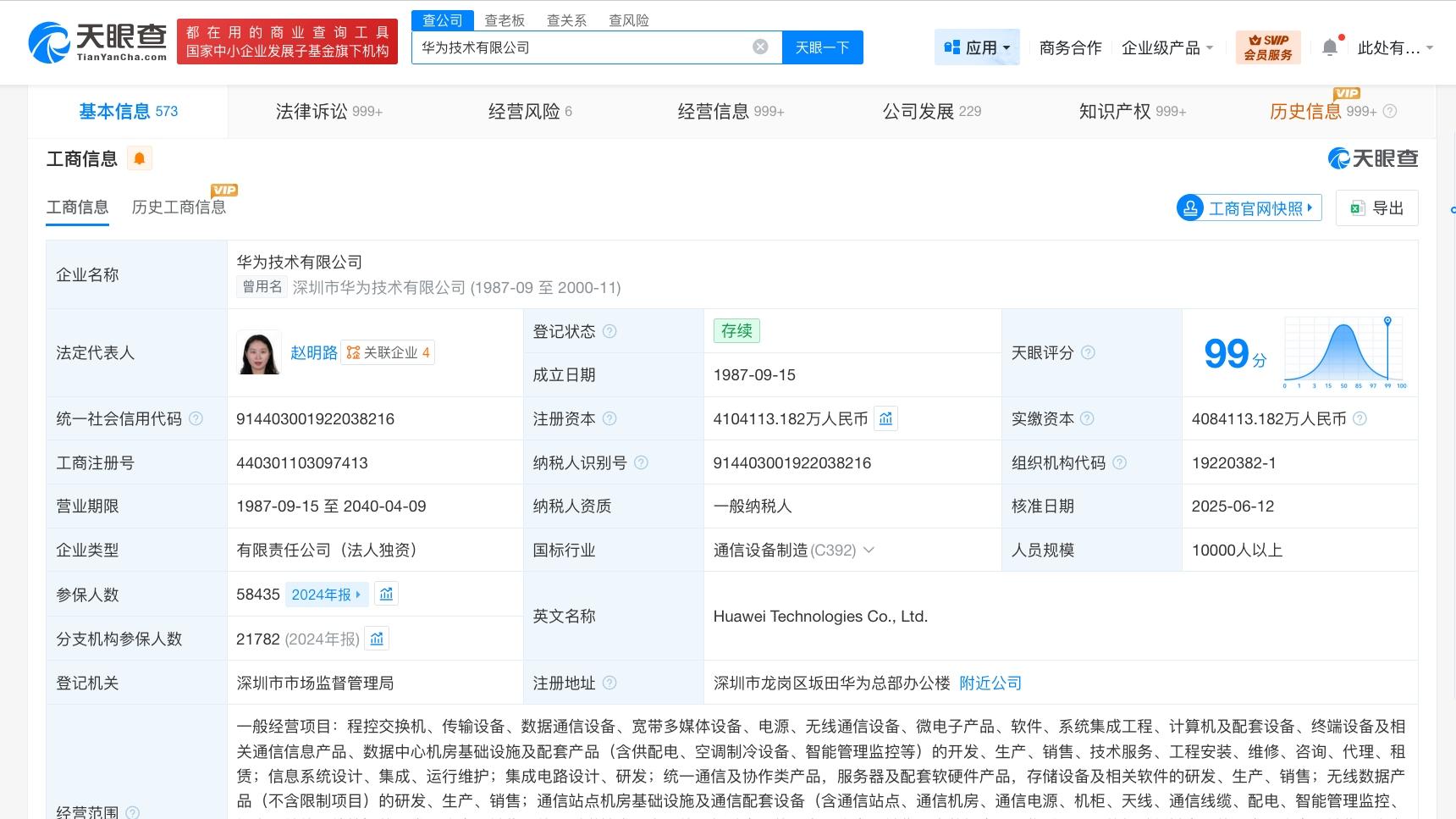Click the chart icon beside 参保人数 58435
Screen dimensions: 1456x819
386,594
